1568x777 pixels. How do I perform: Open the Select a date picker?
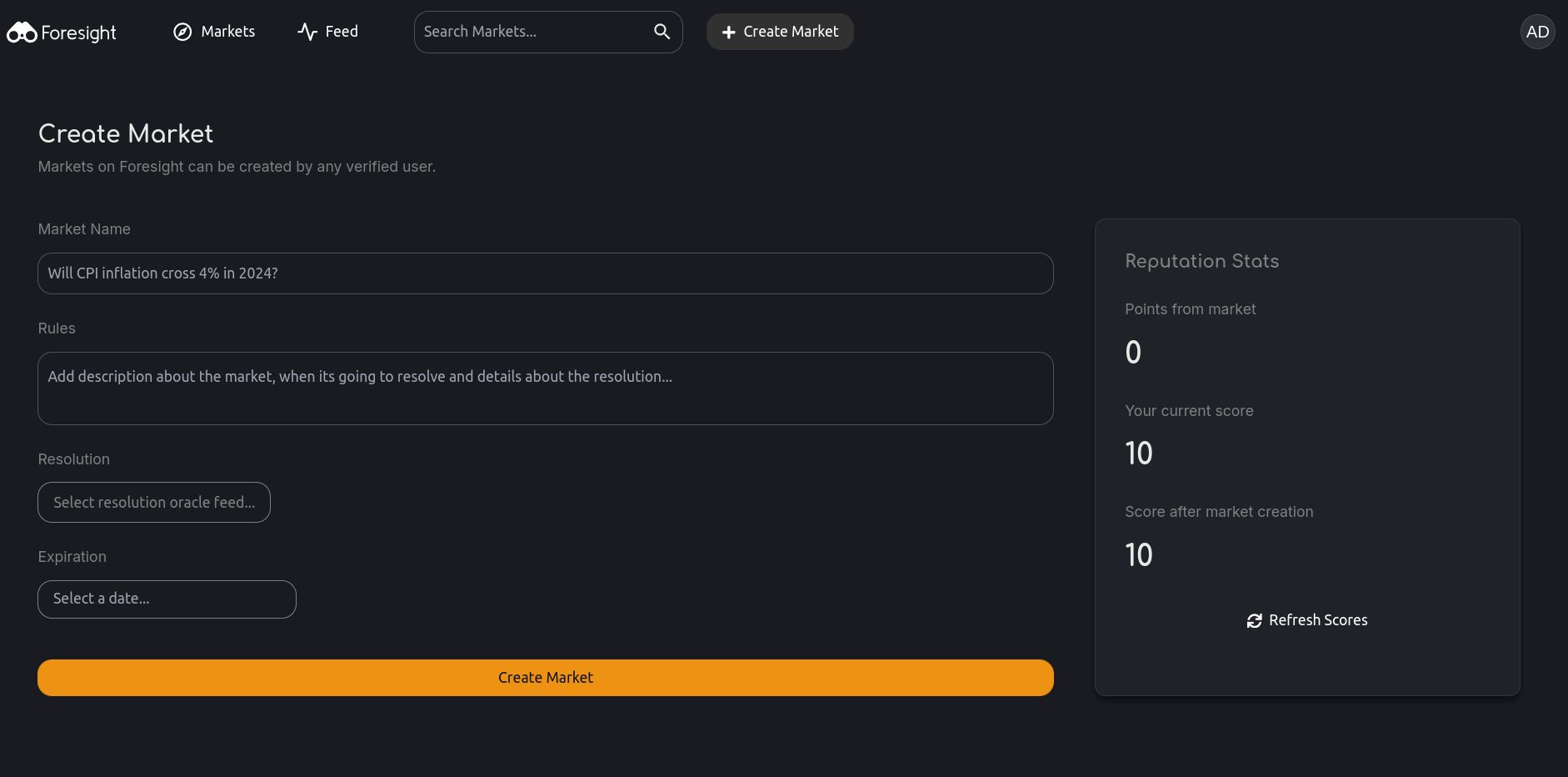pos(167,599)
